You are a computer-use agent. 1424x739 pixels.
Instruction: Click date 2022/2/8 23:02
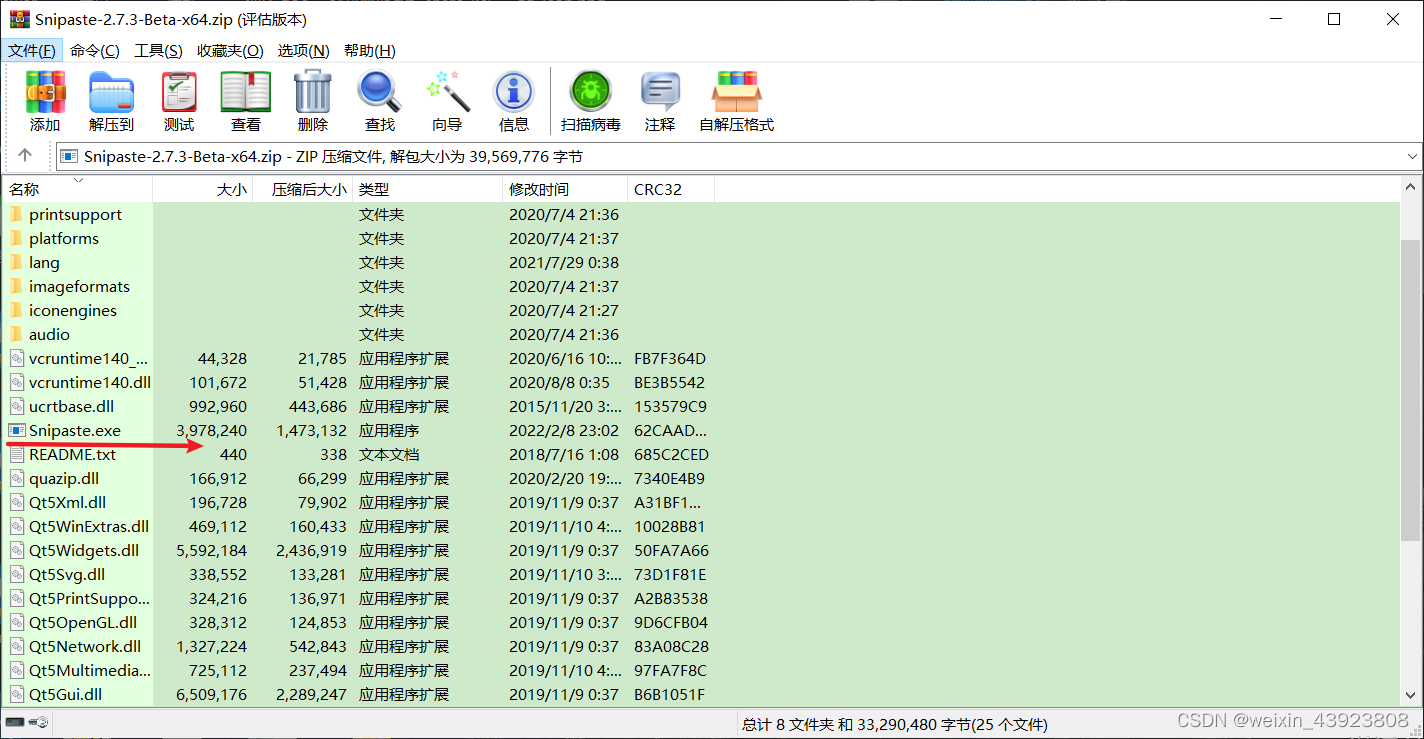(x=564, y=430)
